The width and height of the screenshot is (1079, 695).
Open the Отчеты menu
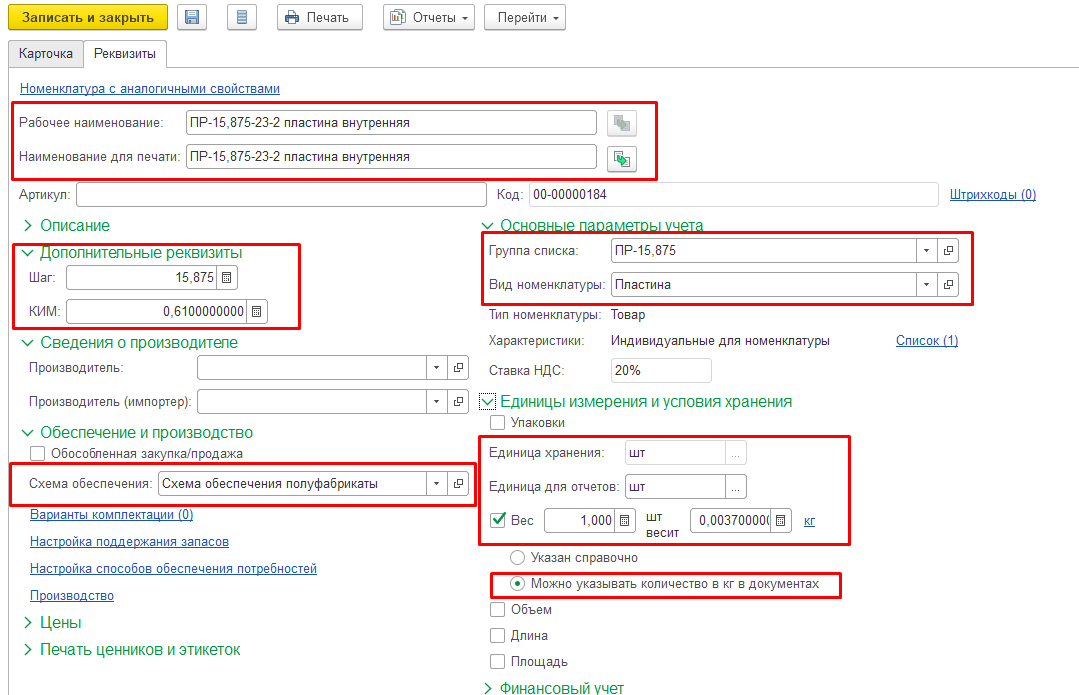[x=429, y=17]
